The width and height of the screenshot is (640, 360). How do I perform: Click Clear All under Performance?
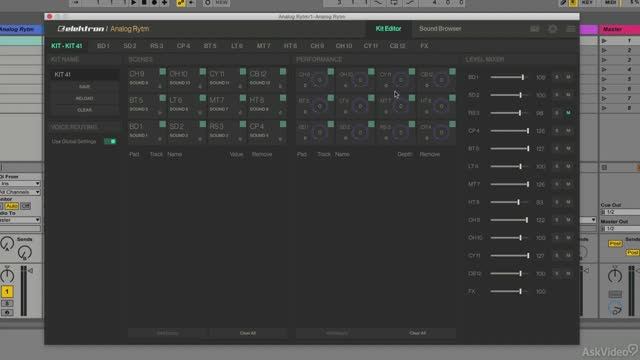418,333
